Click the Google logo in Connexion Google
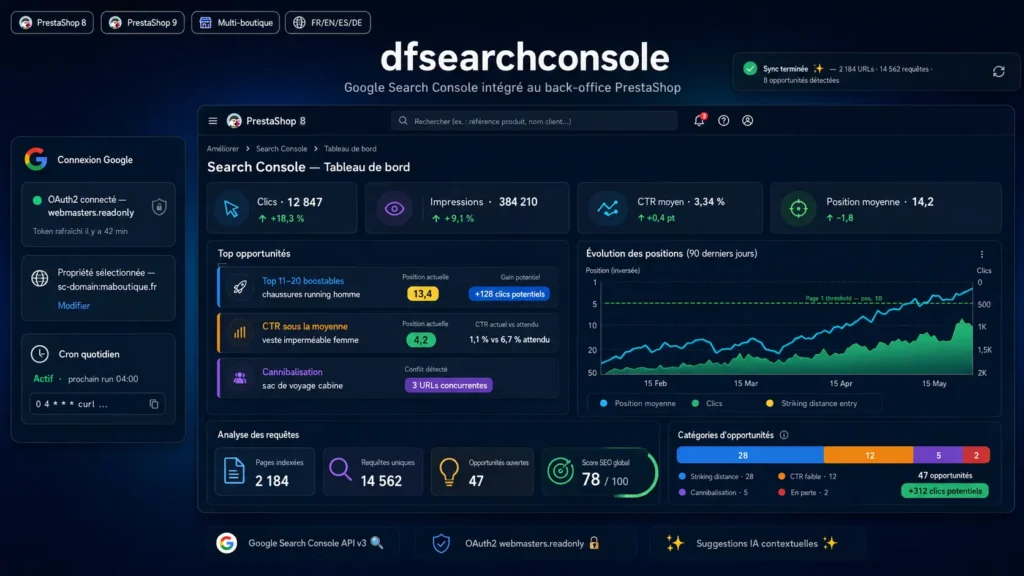 pos(36,159)
